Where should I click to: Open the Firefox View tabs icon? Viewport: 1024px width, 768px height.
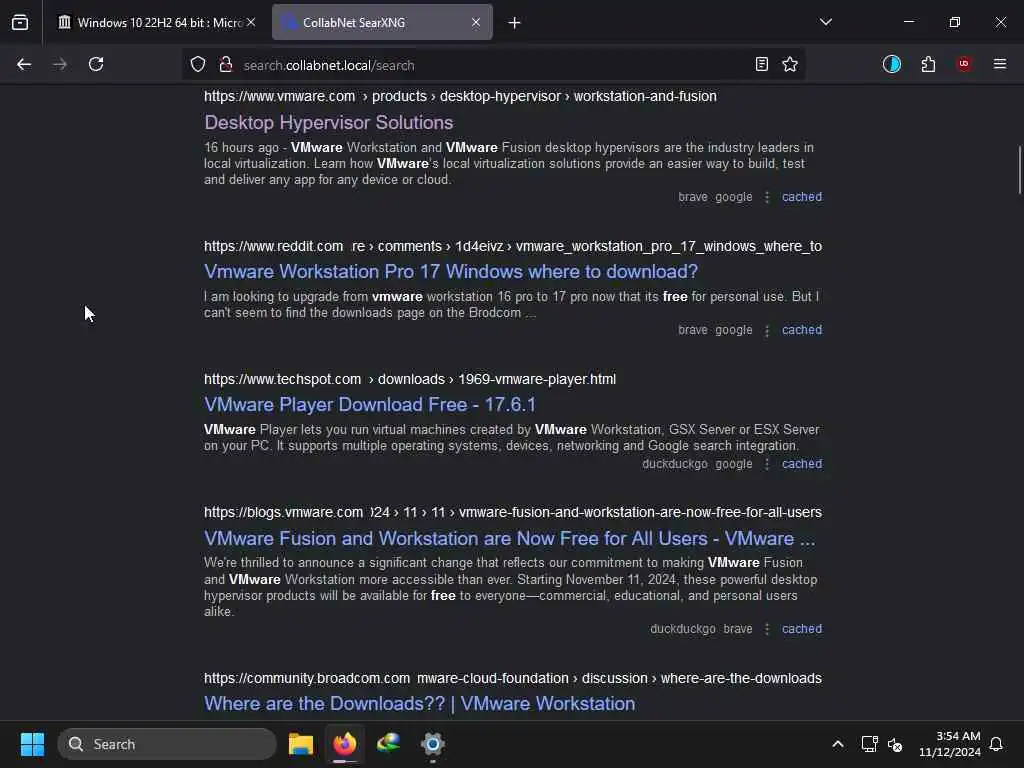[x=20, y=22]
